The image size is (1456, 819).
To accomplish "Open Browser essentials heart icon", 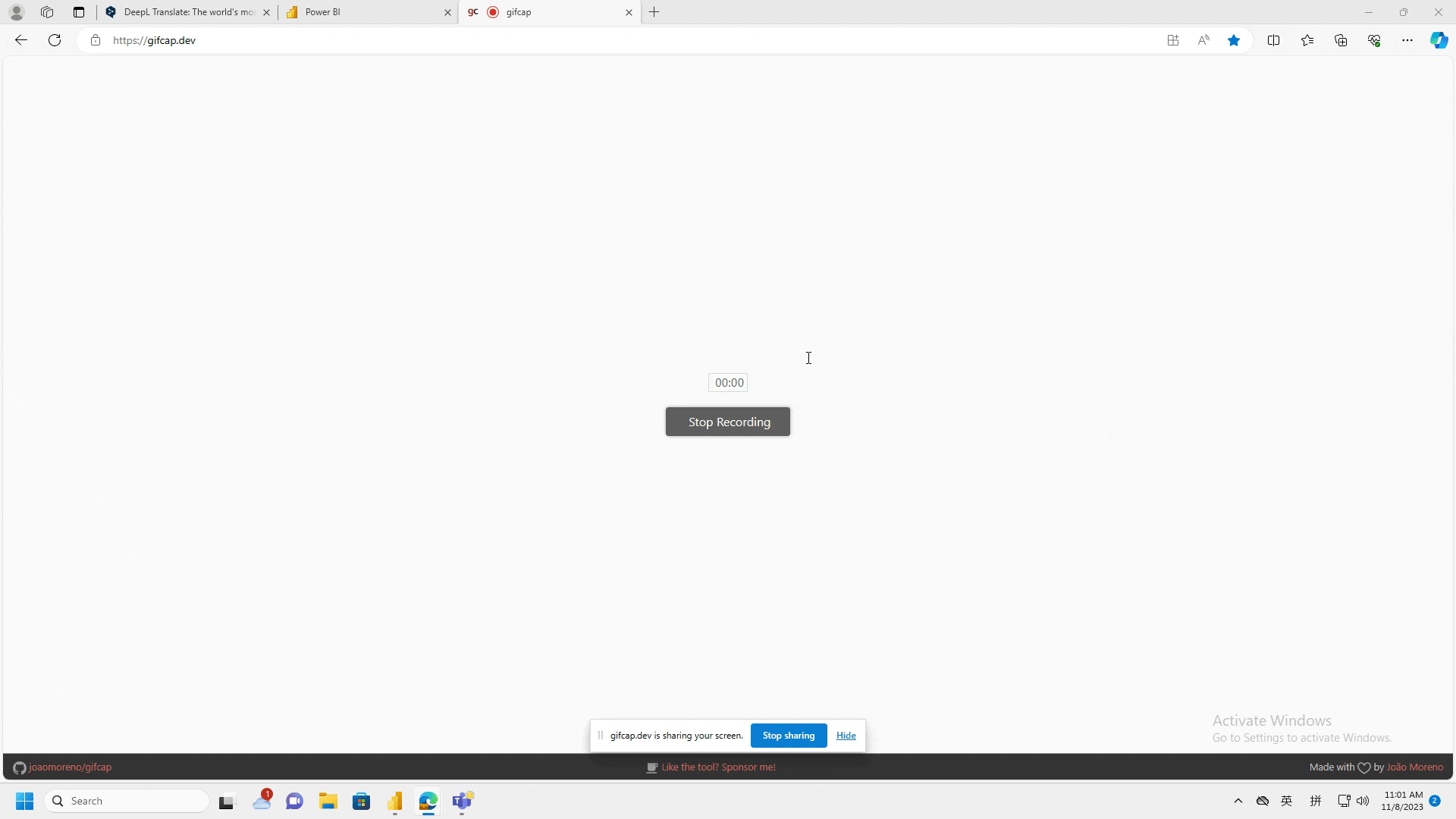I will pos(1374,40).
